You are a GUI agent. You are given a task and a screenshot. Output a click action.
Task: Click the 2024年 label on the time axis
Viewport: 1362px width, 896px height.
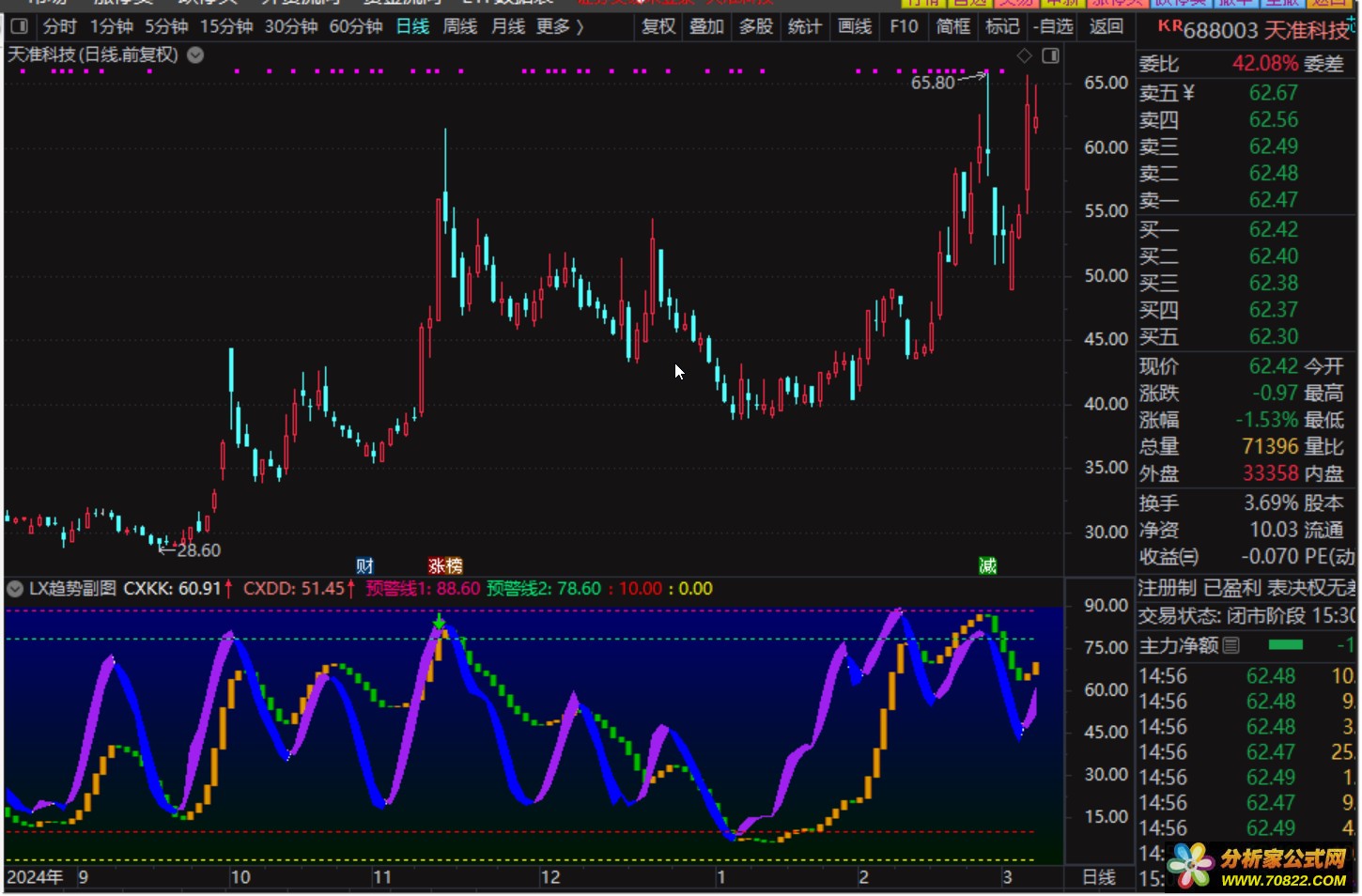pos(35,877)
